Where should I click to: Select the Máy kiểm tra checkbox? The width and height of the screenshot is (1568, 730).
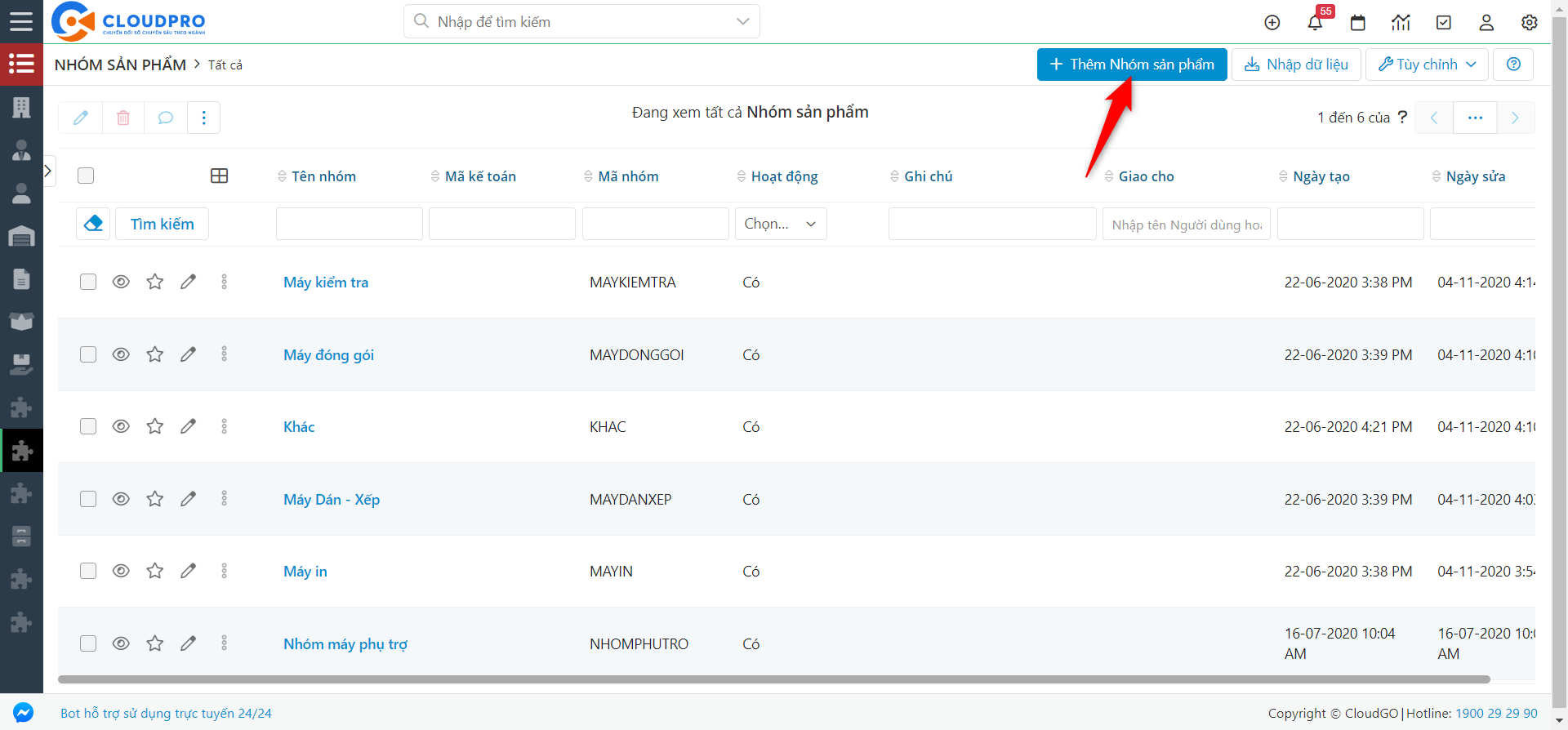[88, 282]
